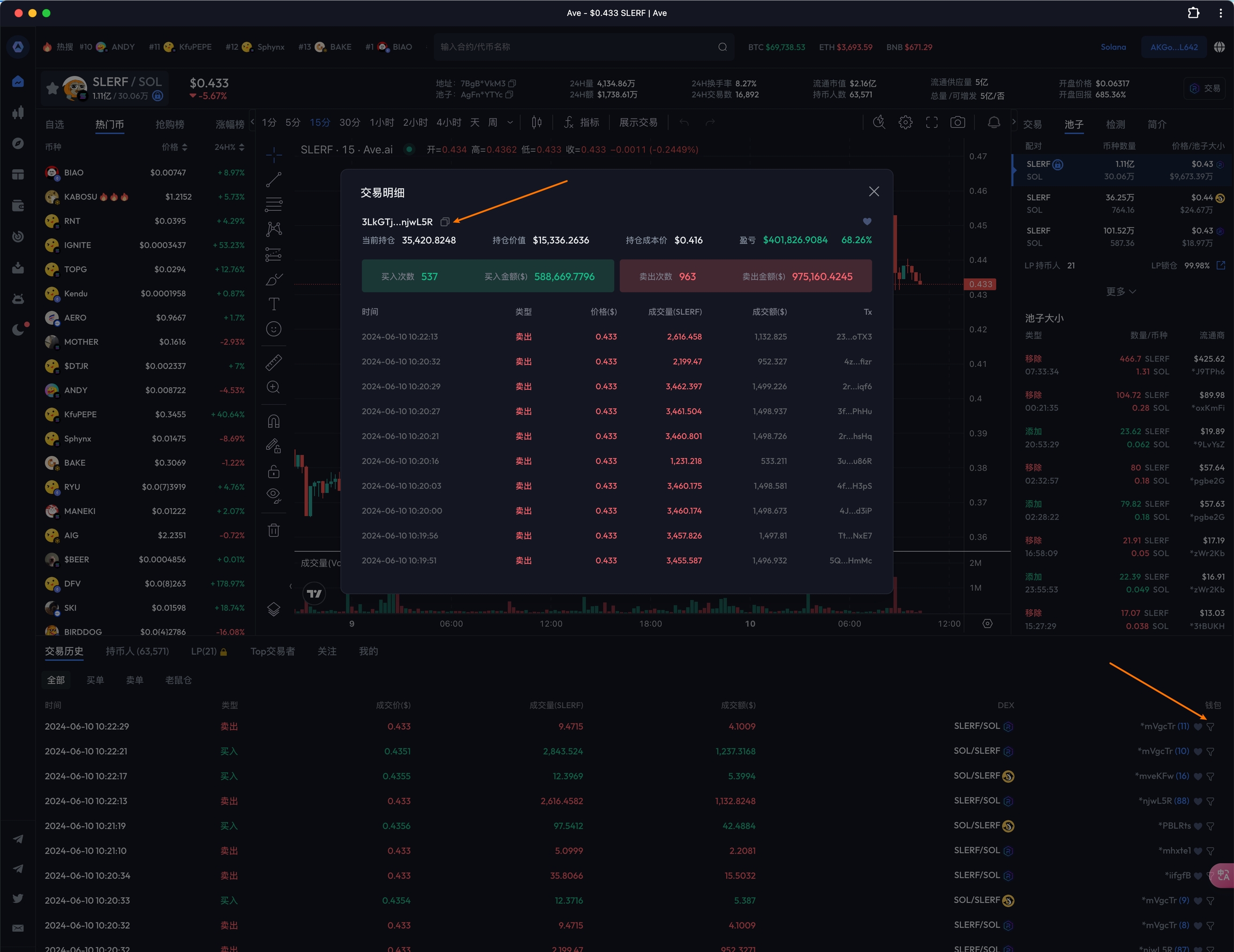Open chart settings gear icon
The width and height of the screenshot is (1234, 952).
(905, 123)
